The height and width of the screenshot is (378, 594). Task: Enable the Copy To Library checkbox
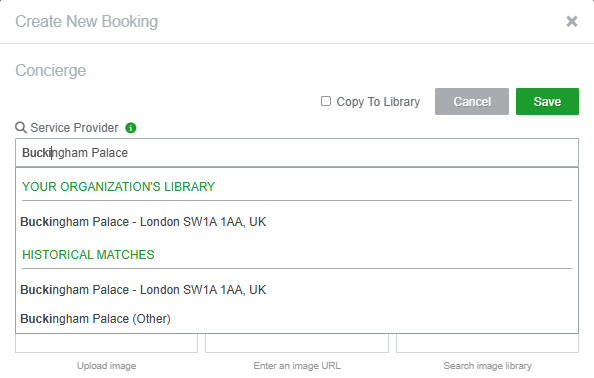click(x=326, y=101)
